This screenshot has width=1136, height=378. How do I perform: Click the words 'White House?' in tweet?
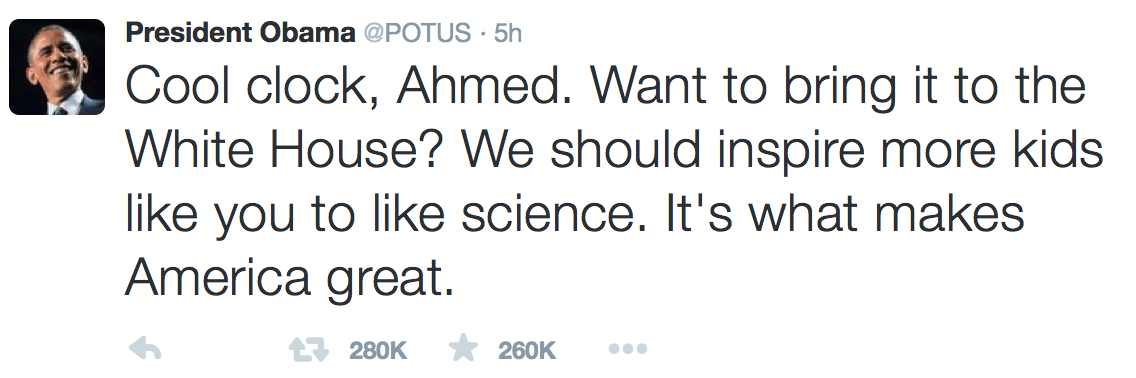[x=287, y=151]
